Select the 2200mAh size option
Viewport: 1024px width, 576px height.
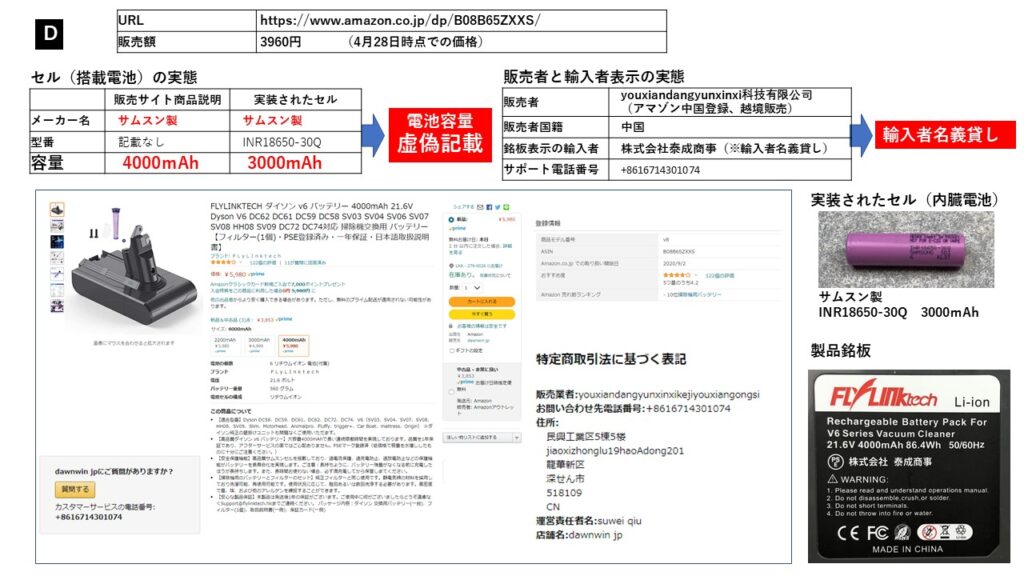[226, 342]
